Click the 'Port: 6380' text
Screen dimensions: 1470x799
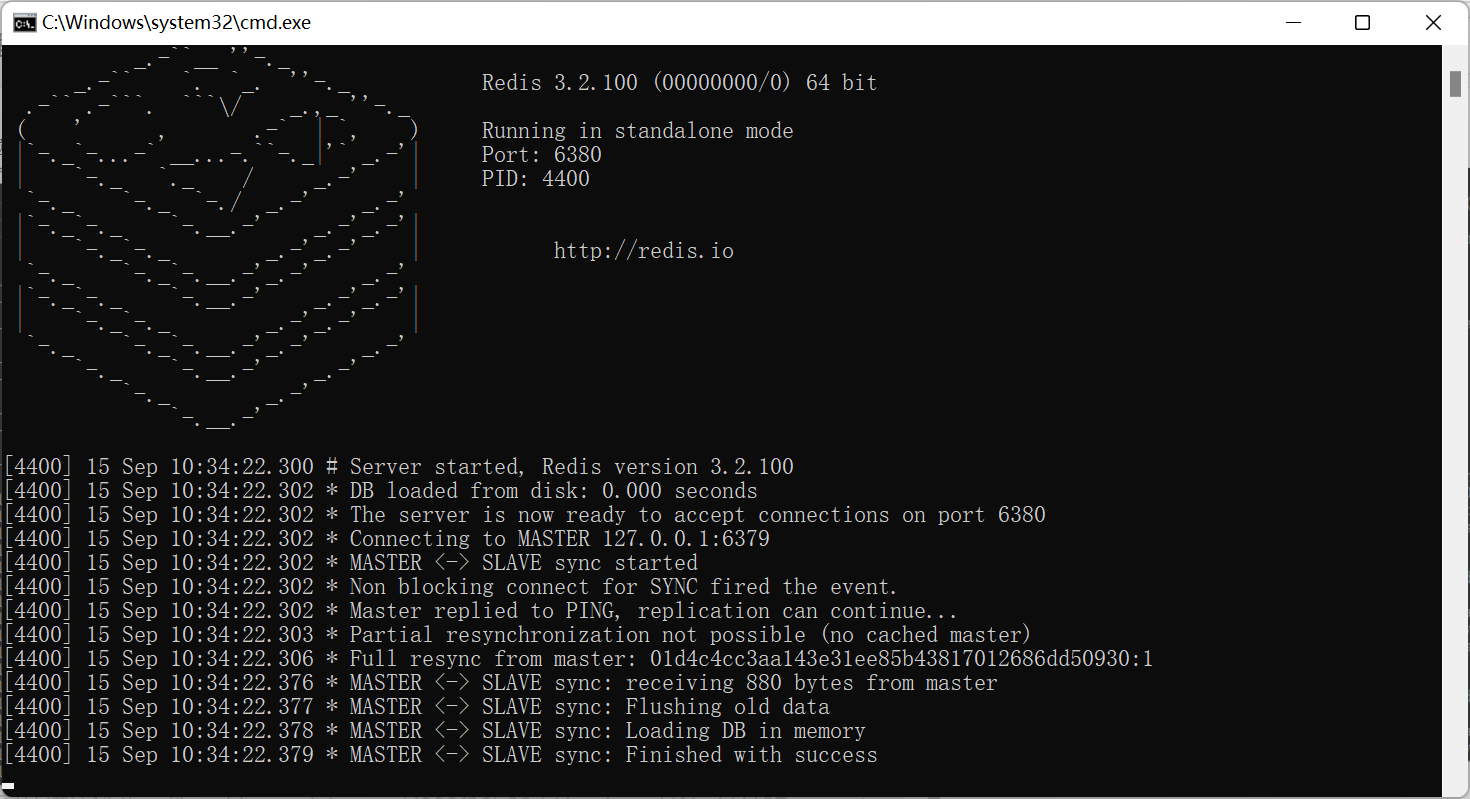click(542, 155)
